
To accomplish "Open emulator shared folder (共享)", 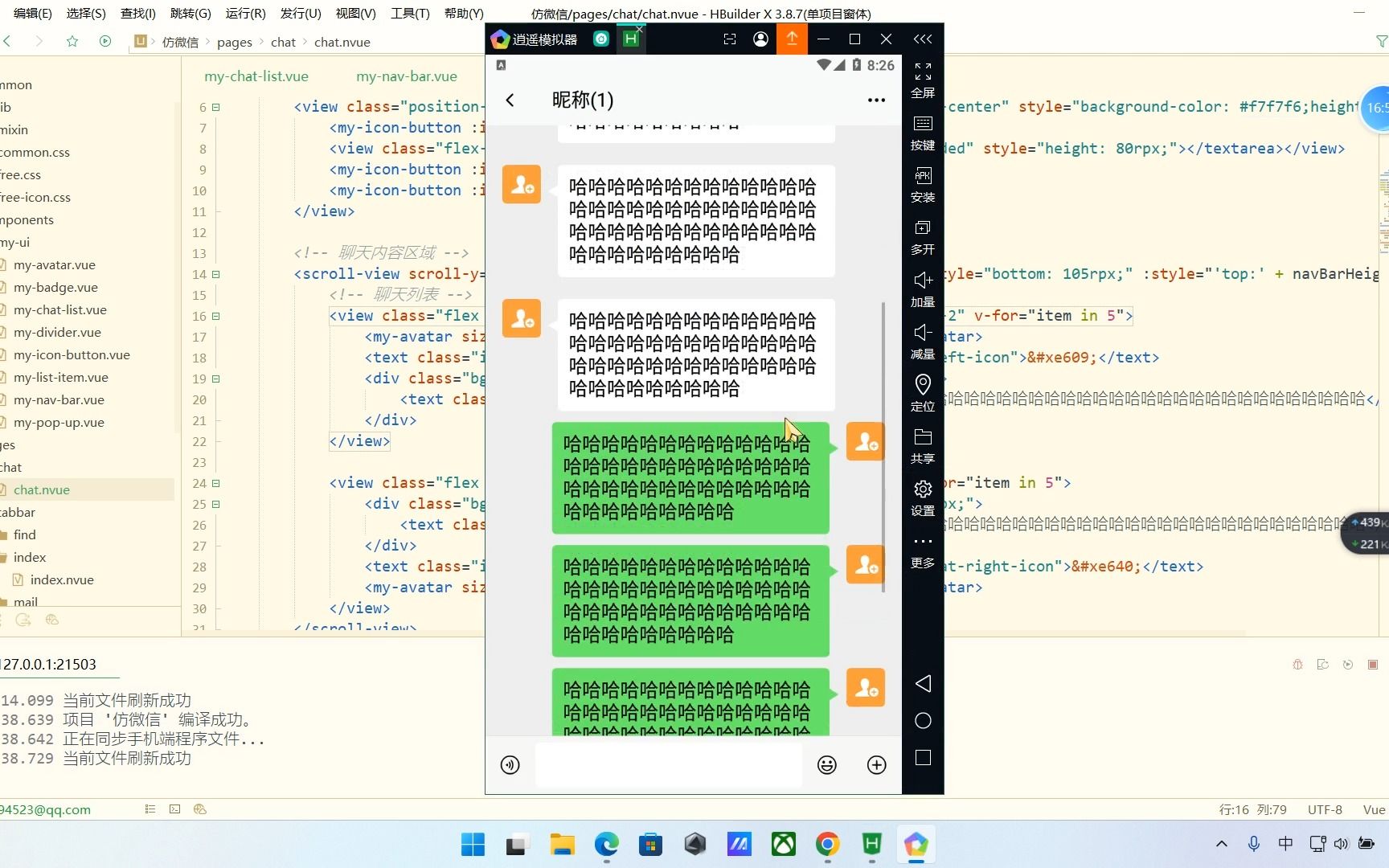I will pos(923,446).
